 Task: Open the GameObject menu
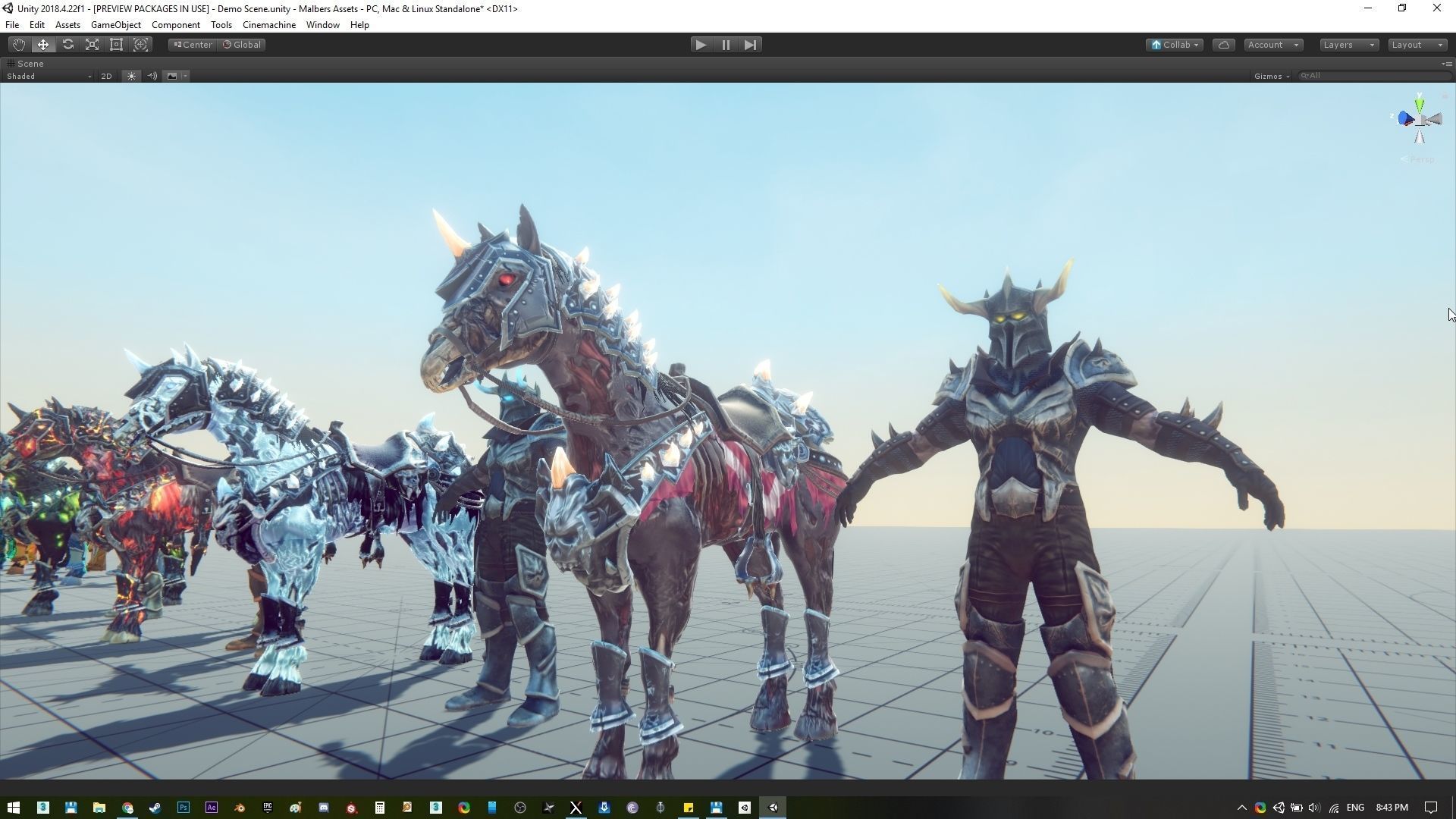pyautogui.click(x=116, y=25)
